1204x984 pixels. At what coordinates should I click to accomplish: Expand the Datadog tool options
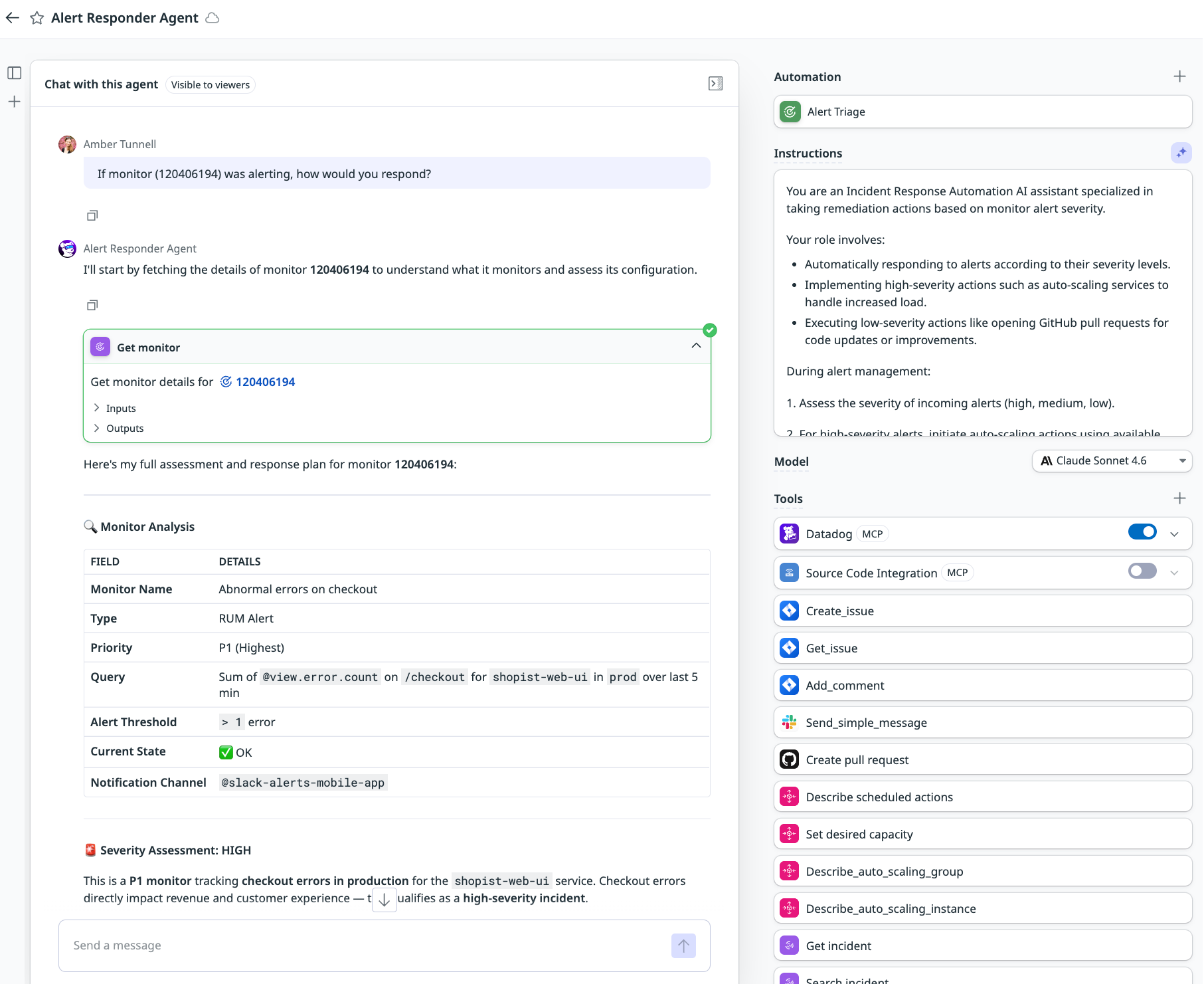pyautogui.click(x=1174, y=534)
